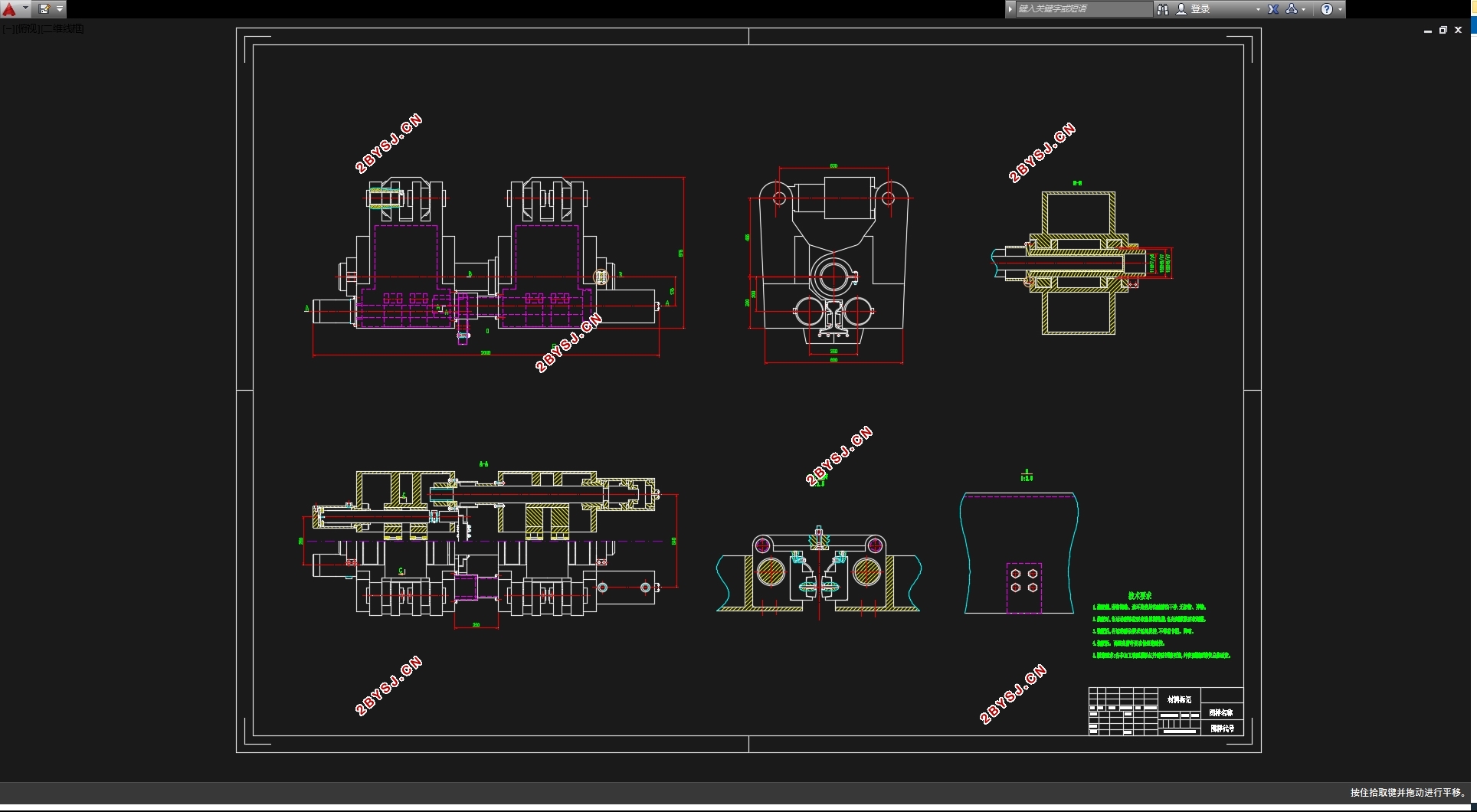1477x812 pixels.
Task: Click the 材料标记 title block cell
Action: (1179, 699)
